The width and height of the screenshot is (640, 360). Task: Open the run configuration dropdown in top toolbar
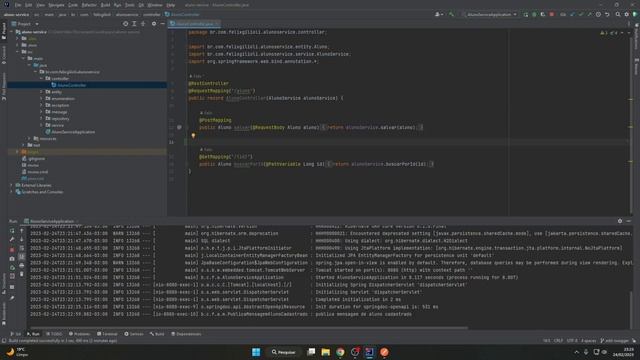[x=490, y=14]
